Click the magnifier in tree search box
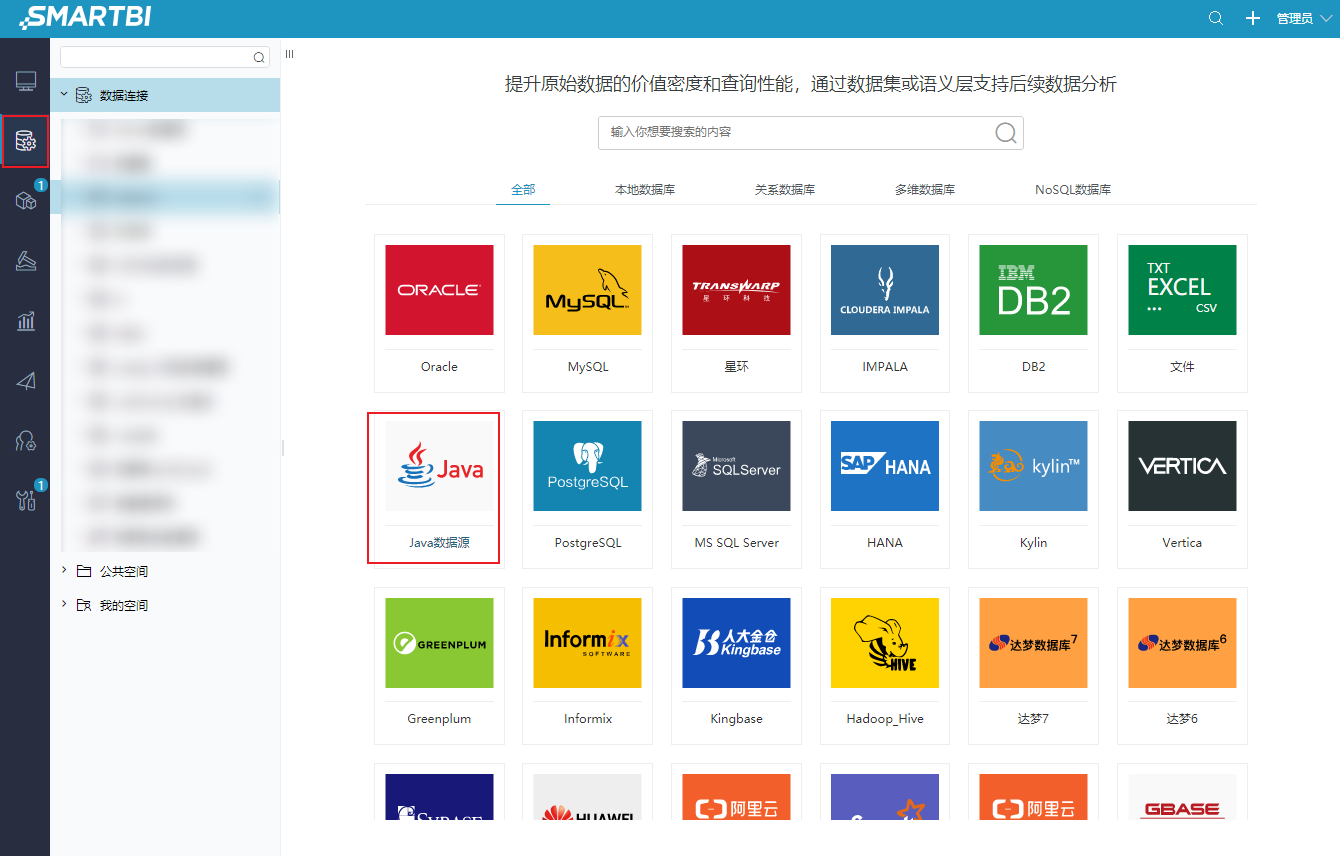Viewport: 1340px width, 856px height. click(x=260, y=58)
